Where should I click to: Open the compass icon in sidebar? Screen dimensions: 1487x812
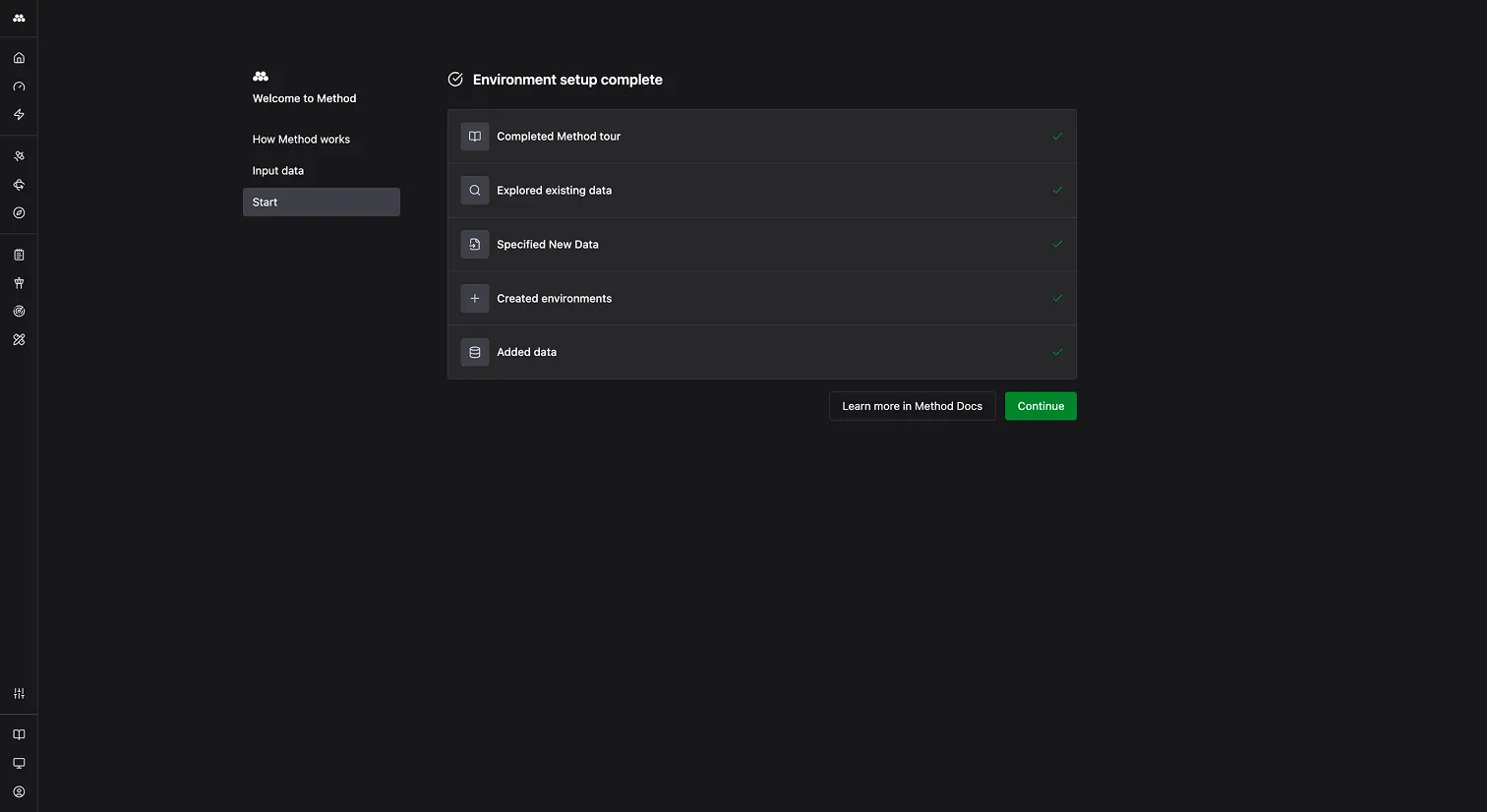(19, 213)
